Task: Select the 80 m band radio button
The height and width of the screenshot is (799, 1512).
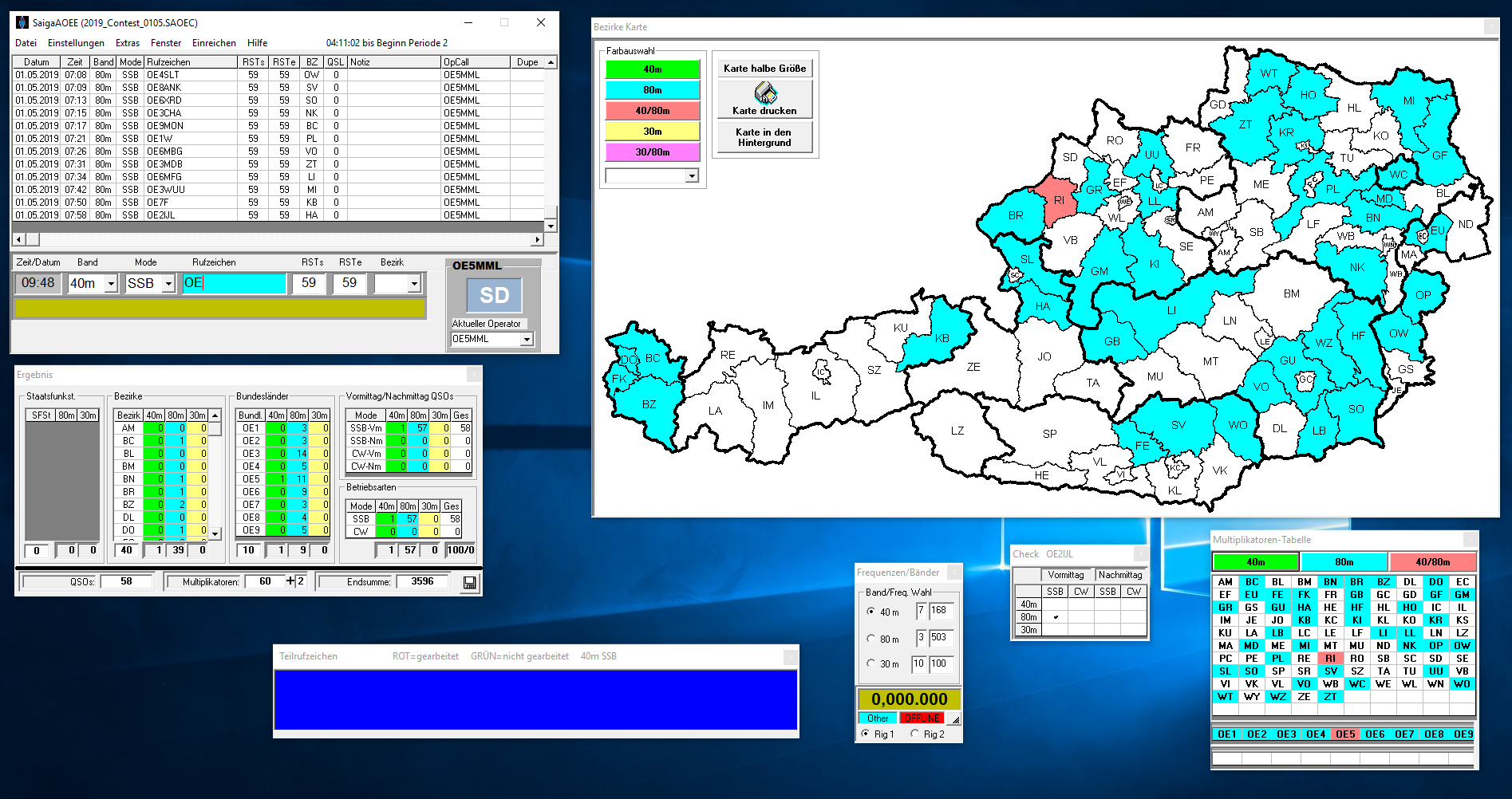Action: click(x=871, y=639)
